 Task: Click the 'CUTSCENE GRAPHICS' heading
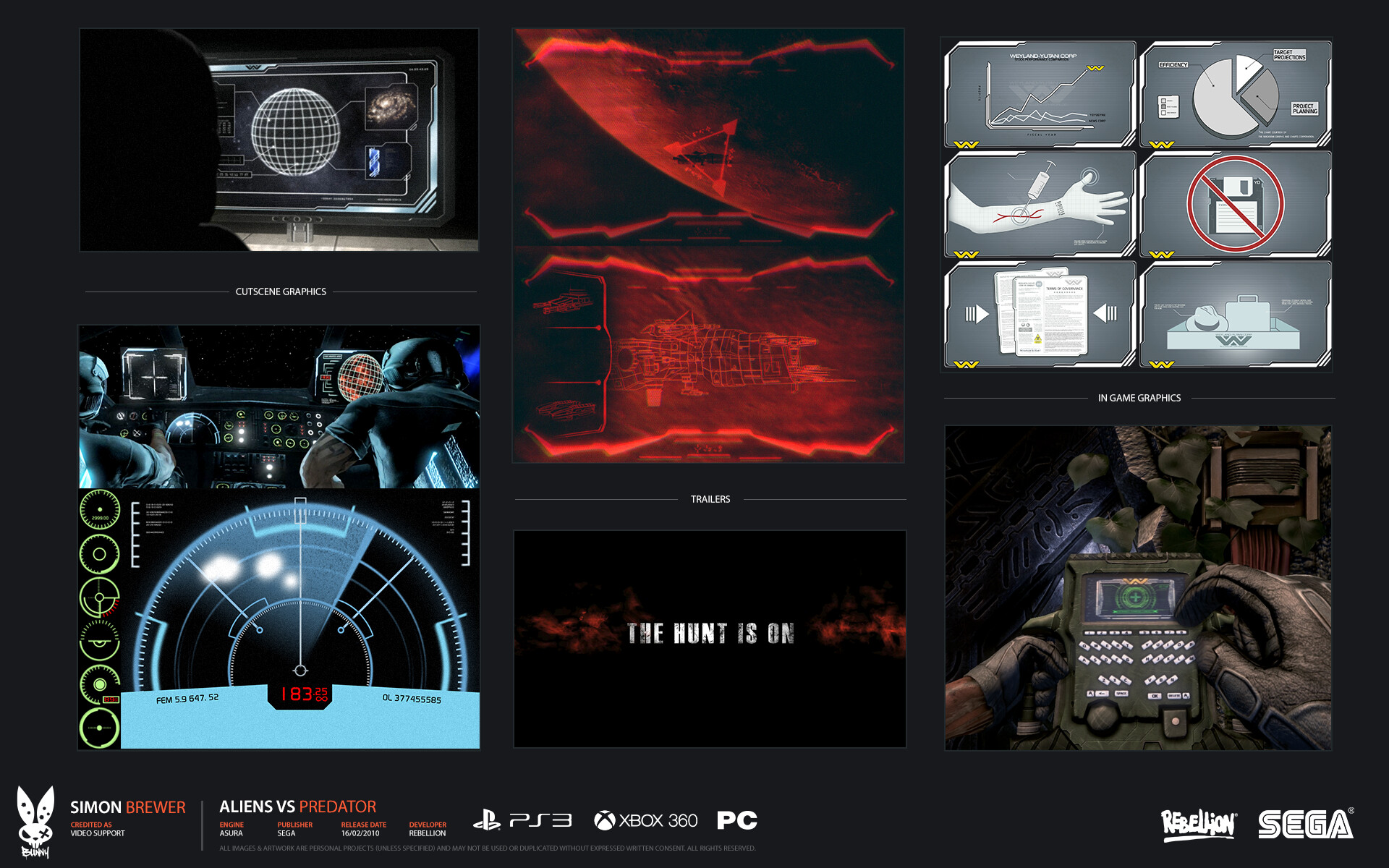(281, 292)
